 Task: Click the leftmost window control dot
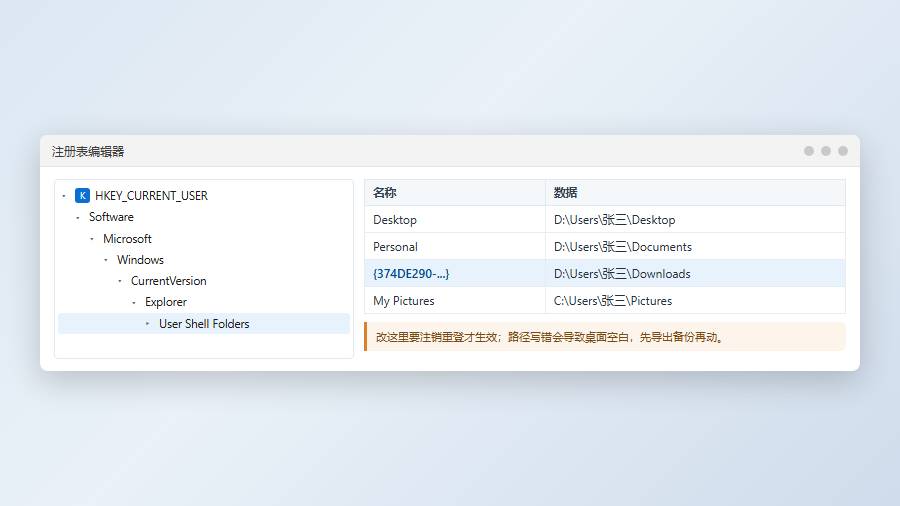coord(809,151)
